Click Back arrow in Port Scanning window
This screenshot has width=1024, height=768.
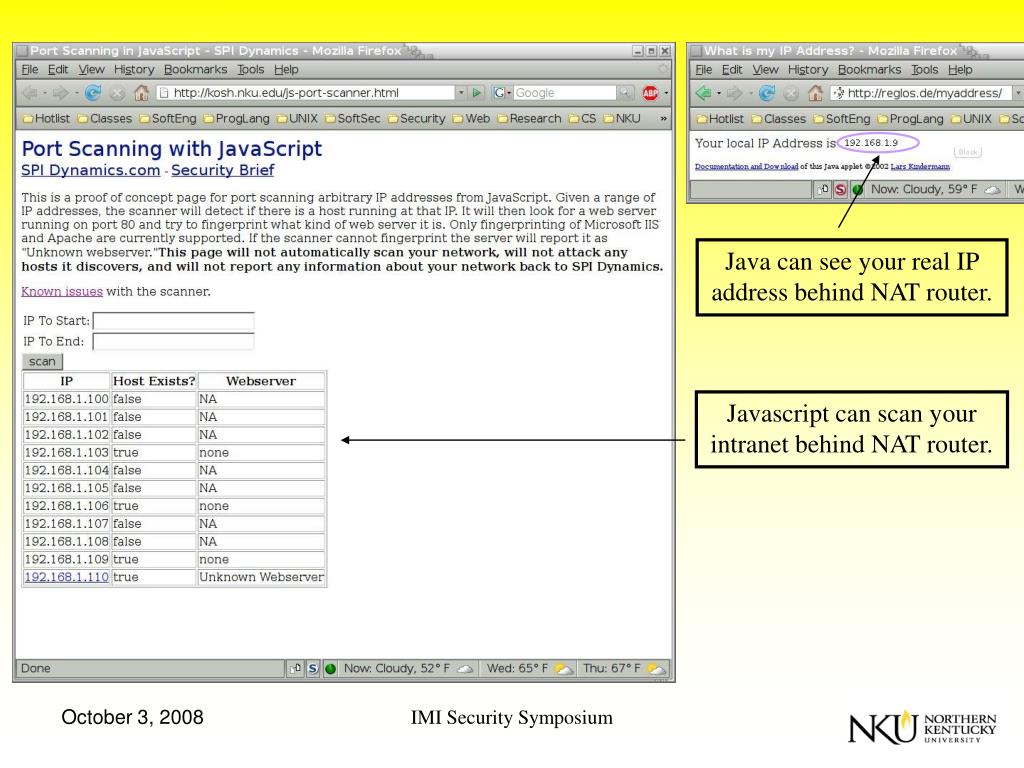[x=30, y=93]
